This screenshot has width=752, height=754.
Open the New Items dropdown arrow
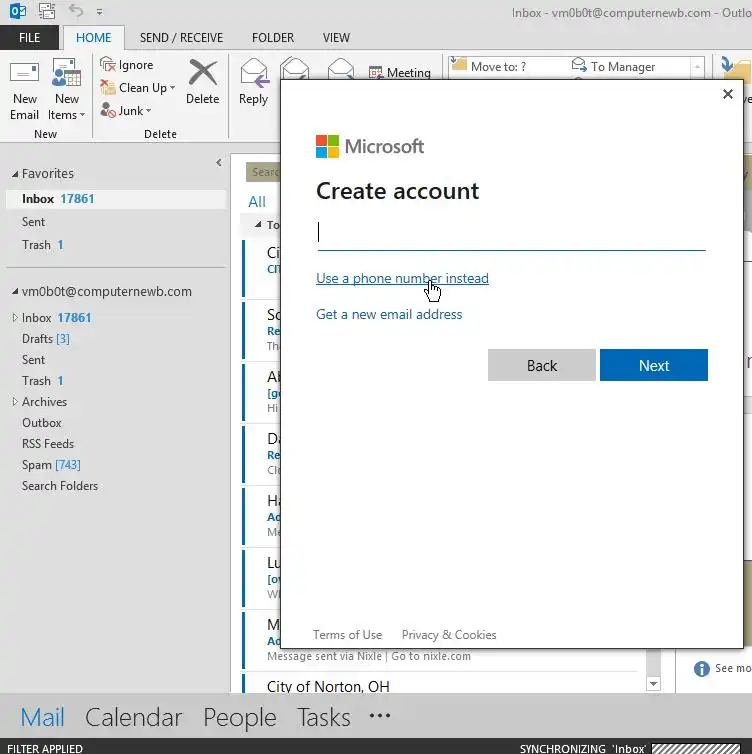pos(82,115)
